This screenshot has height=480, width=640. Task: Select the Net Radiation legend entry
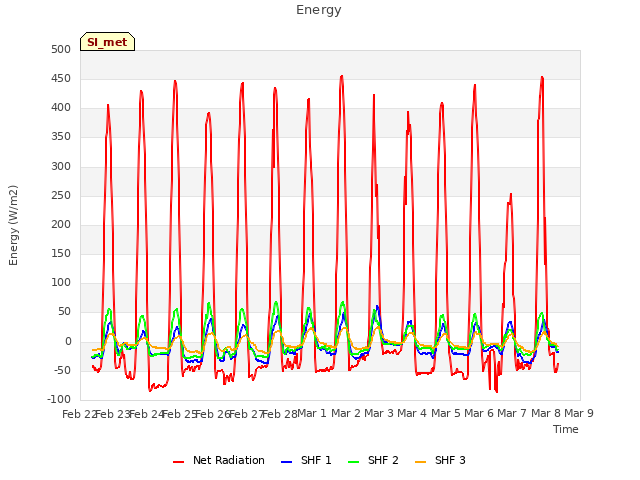[219, 460]
